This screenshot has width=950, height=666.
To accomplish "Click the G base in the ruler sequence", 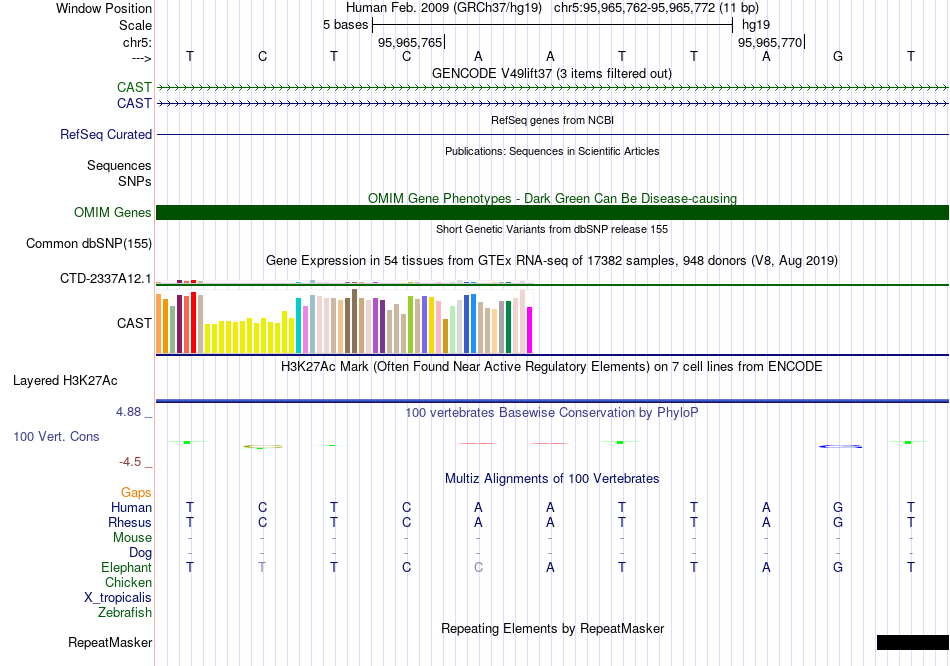I will 838,56.
